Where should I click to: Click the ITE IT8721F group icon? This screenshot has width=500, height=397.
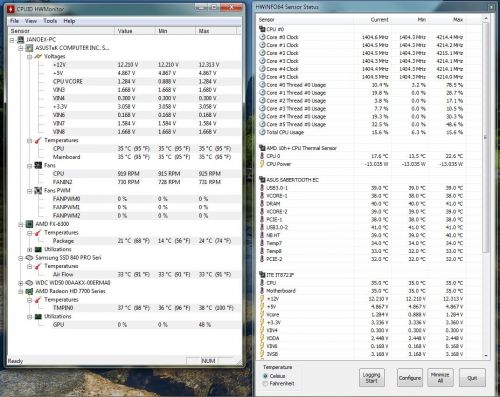[262, 275]
